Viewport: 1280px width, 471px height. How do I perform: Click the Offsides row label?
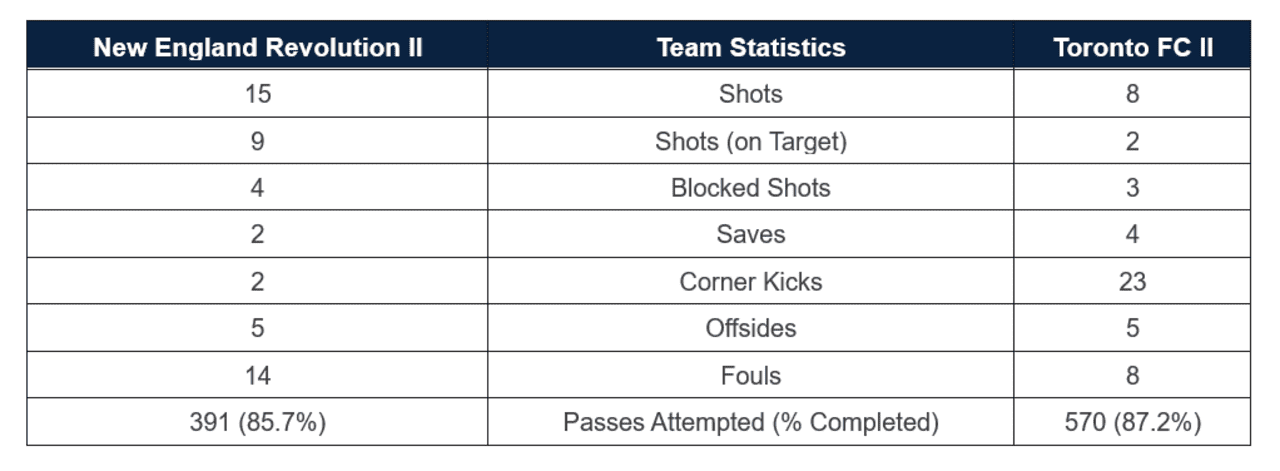tap(751, 328)
